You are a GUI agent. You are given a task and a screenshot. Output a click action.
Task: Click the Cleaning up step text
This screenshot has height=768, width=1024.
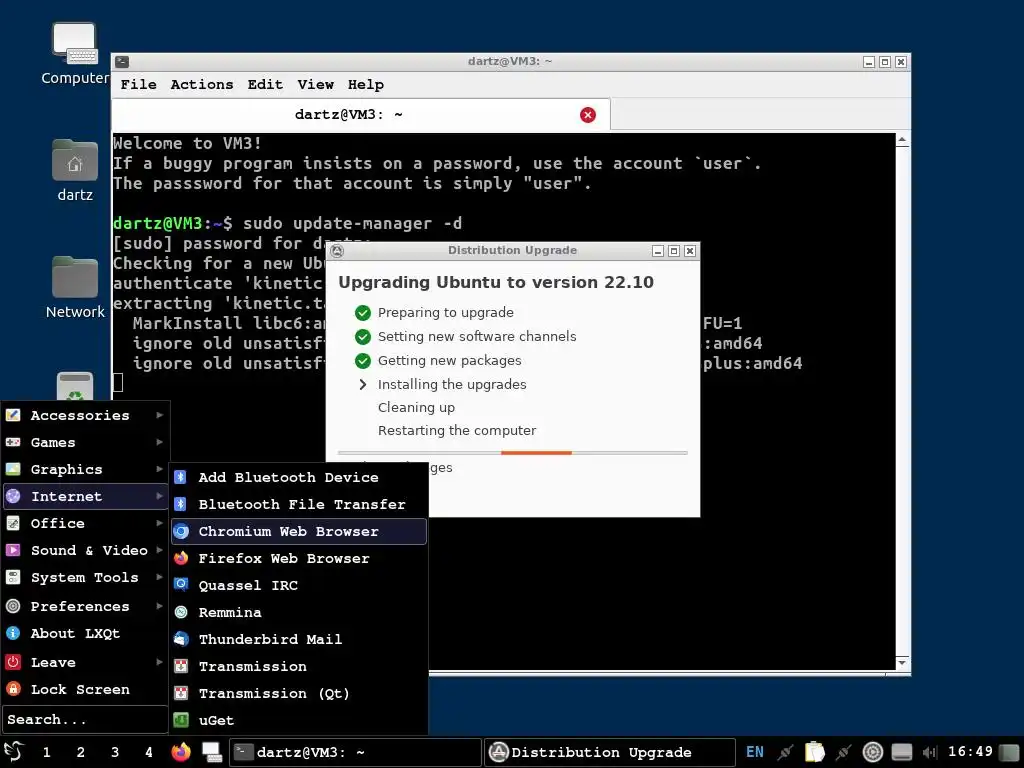(x=416, y=408)
